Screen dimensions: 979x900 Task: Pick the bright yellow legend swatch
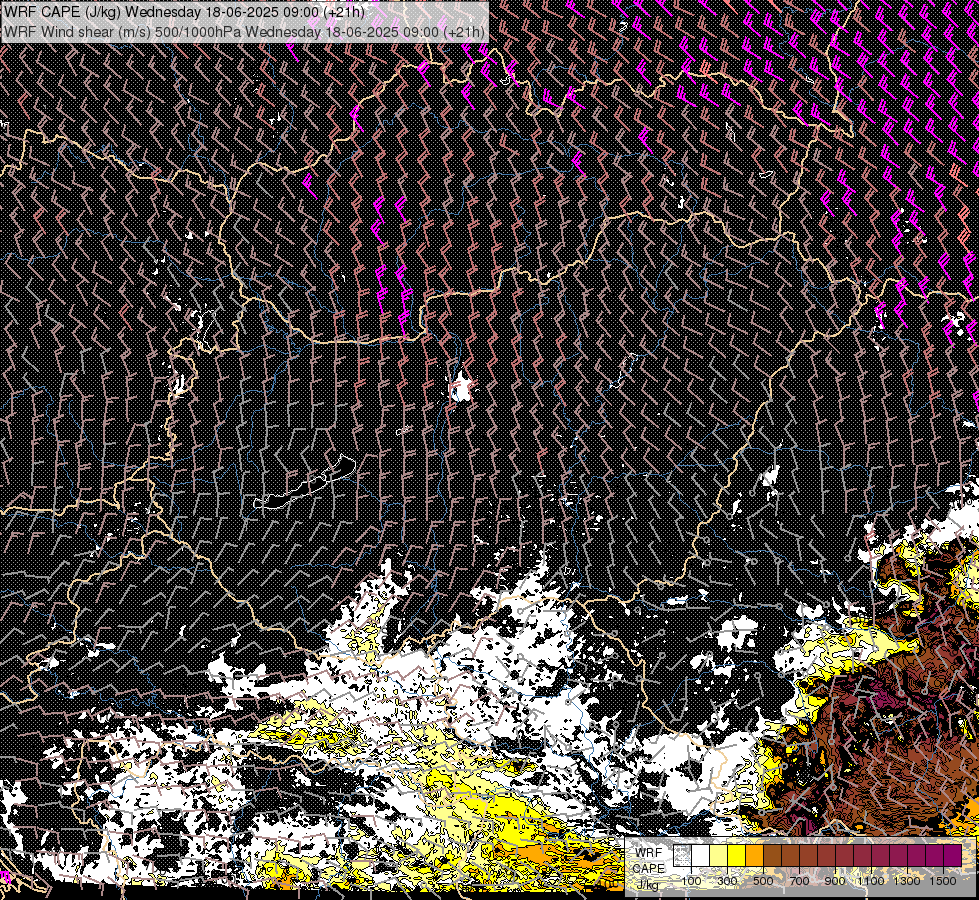[x=737, y=855]
